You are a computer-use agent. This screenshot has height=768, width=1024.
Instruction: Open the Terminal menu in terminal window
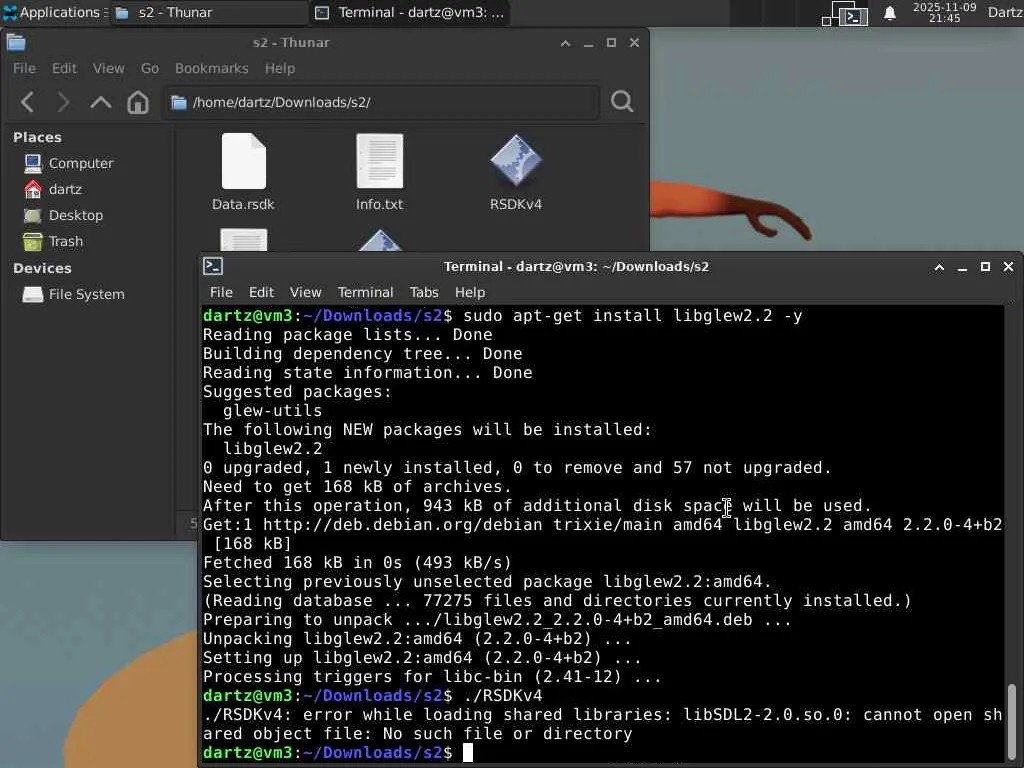(365, 293)
